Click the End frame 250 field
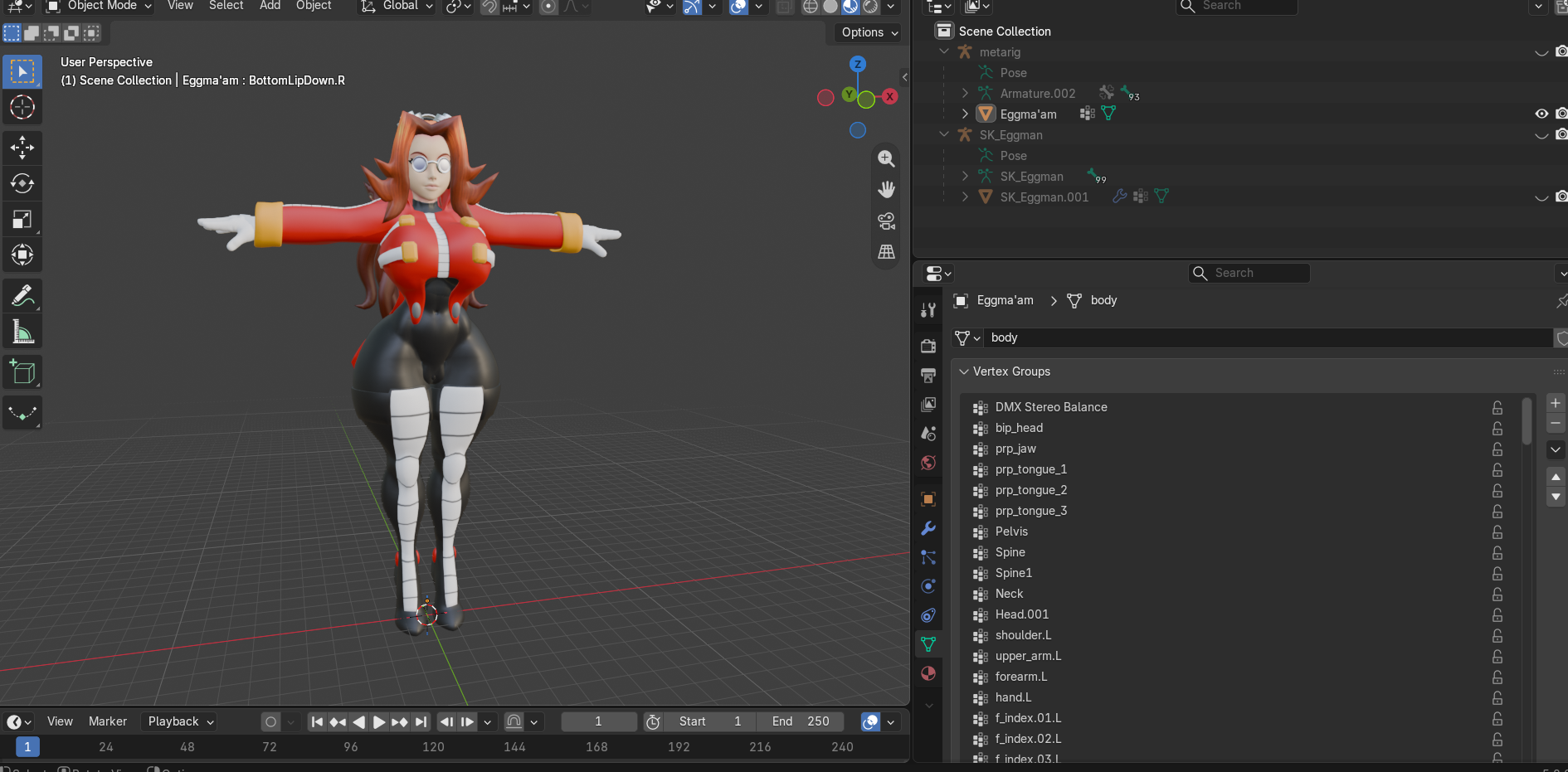This screenshot has height=772, width=1568. (800, 722)
